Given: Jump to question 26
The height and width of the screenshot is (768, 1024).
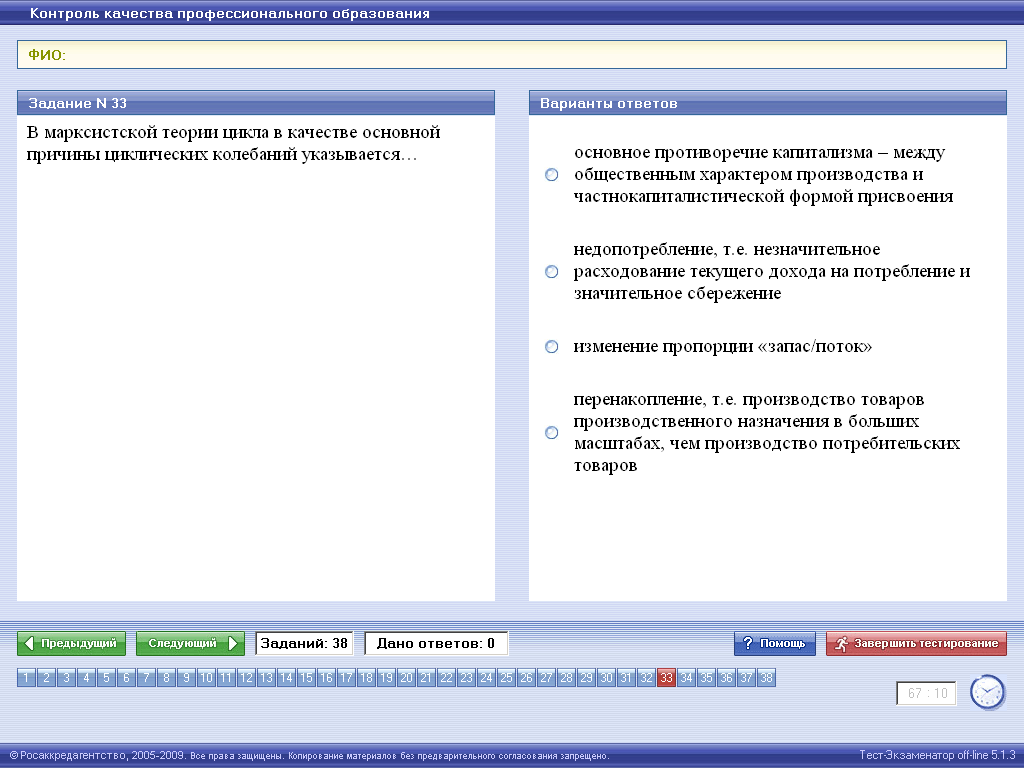Looking at the screenshot, I should coord(526,678).
